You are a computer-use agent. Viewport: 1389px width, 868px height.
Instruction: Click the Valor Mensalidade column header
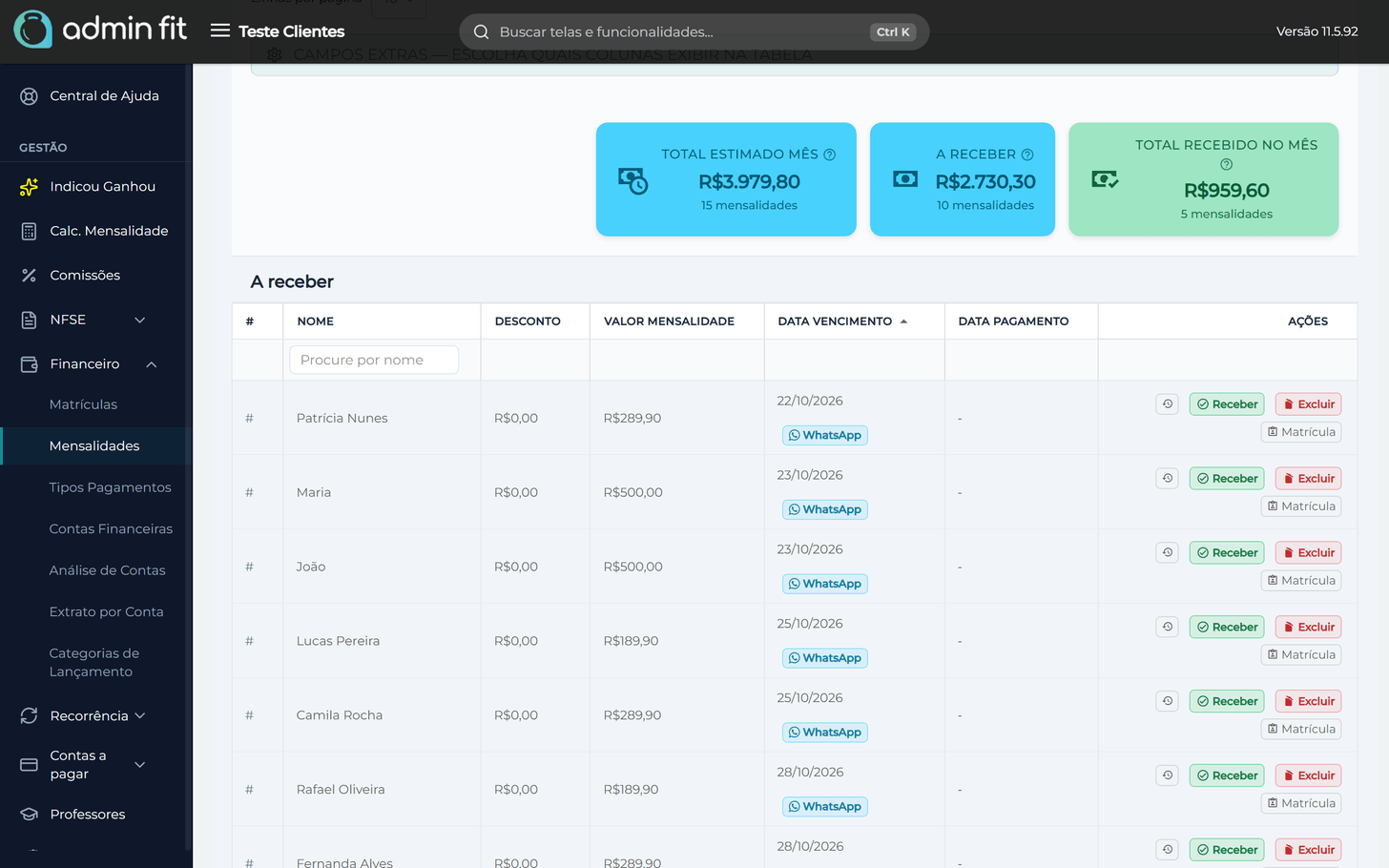click(x=669, y=321)
